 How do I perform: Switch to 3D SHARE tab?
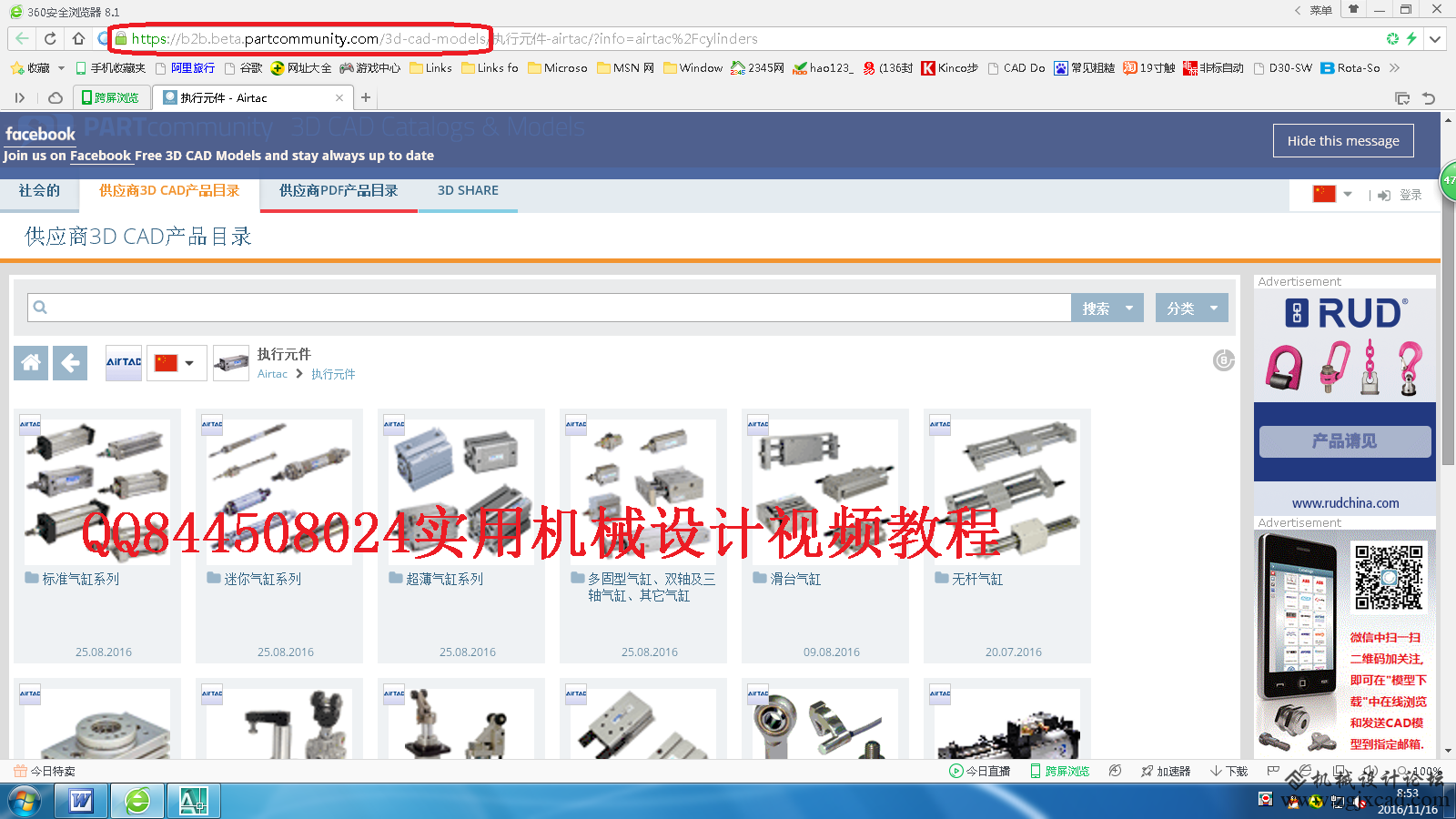468,190
